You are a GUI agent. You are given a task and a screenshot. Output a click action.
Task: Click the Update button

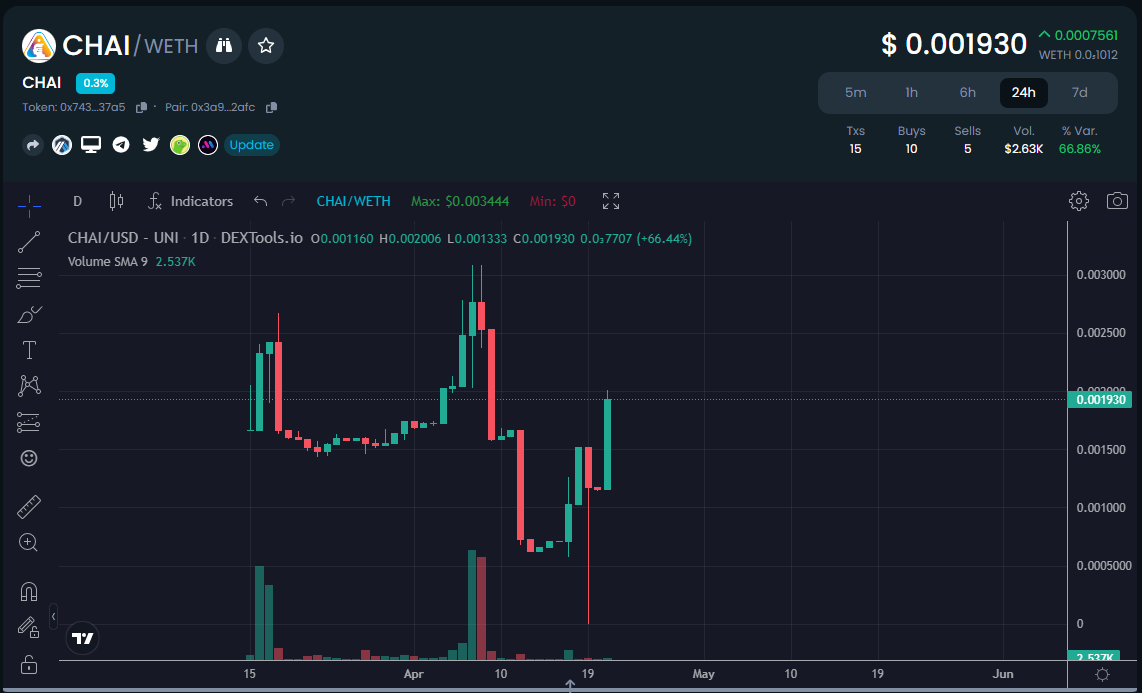(251, 145)
